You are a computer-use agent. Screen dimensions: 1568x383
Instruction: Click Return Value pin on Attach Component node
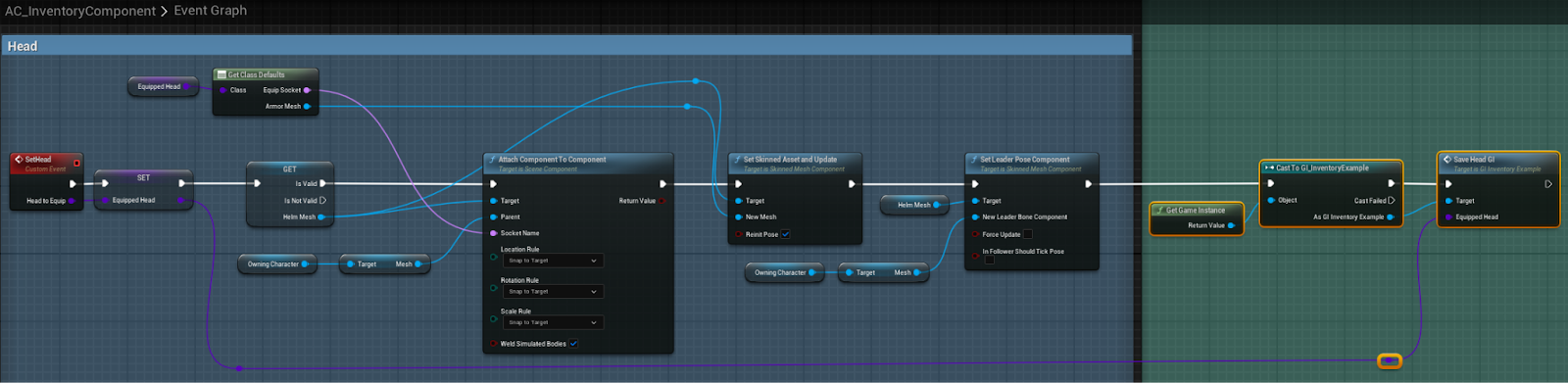(662, 201)
